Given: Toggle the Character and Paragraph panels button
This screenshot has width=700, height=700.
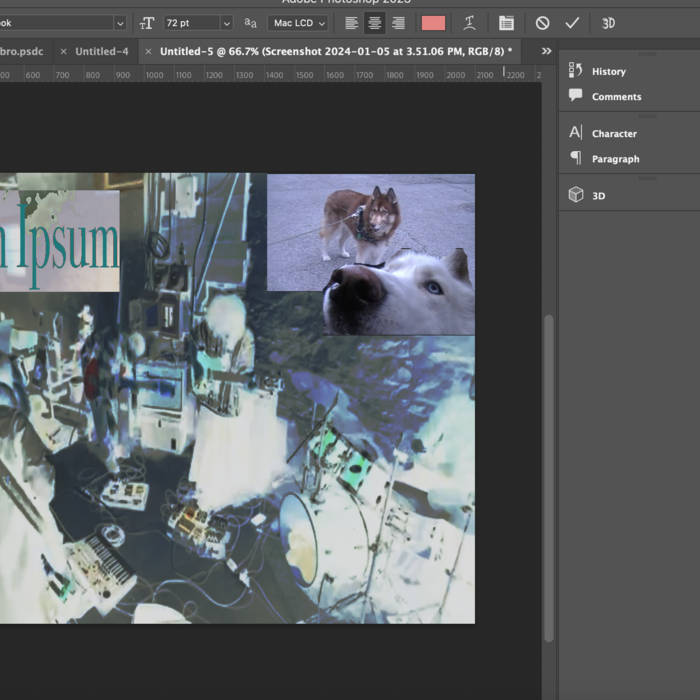Looking at the screenshot, I should coord(506,23).
